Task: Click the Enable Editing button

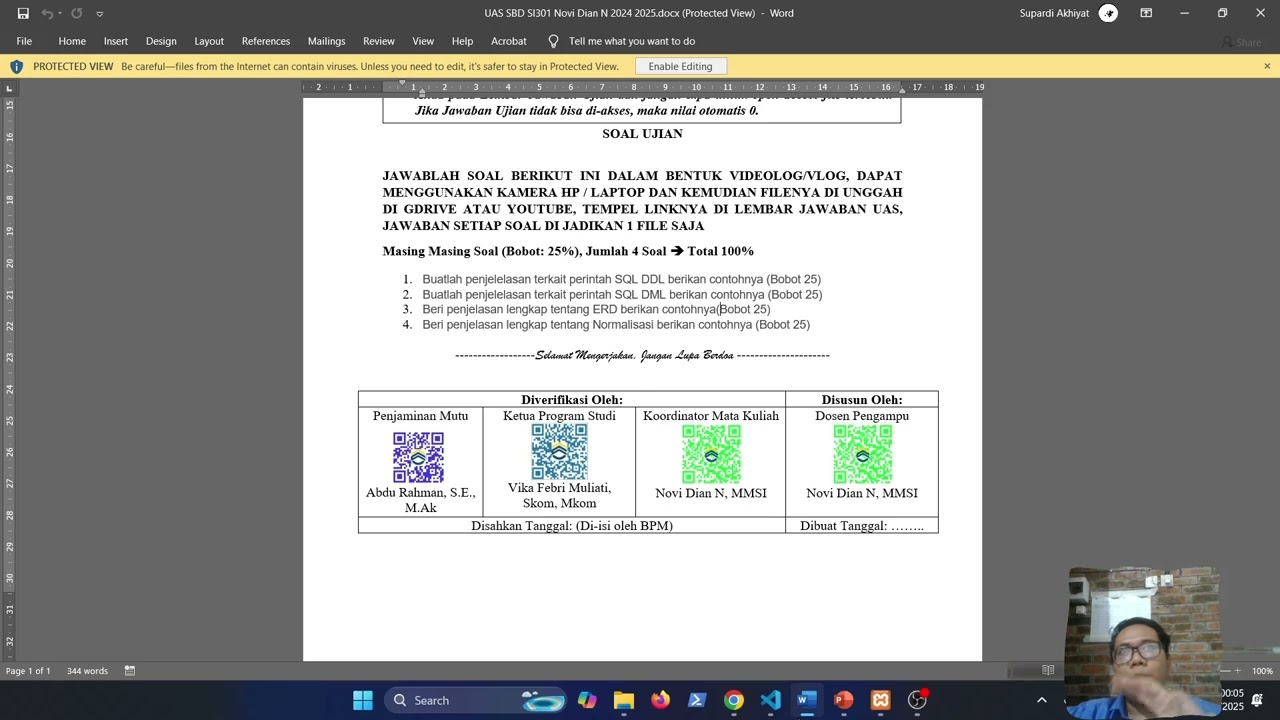Action: pyautogui.click(x=680, y=66)
